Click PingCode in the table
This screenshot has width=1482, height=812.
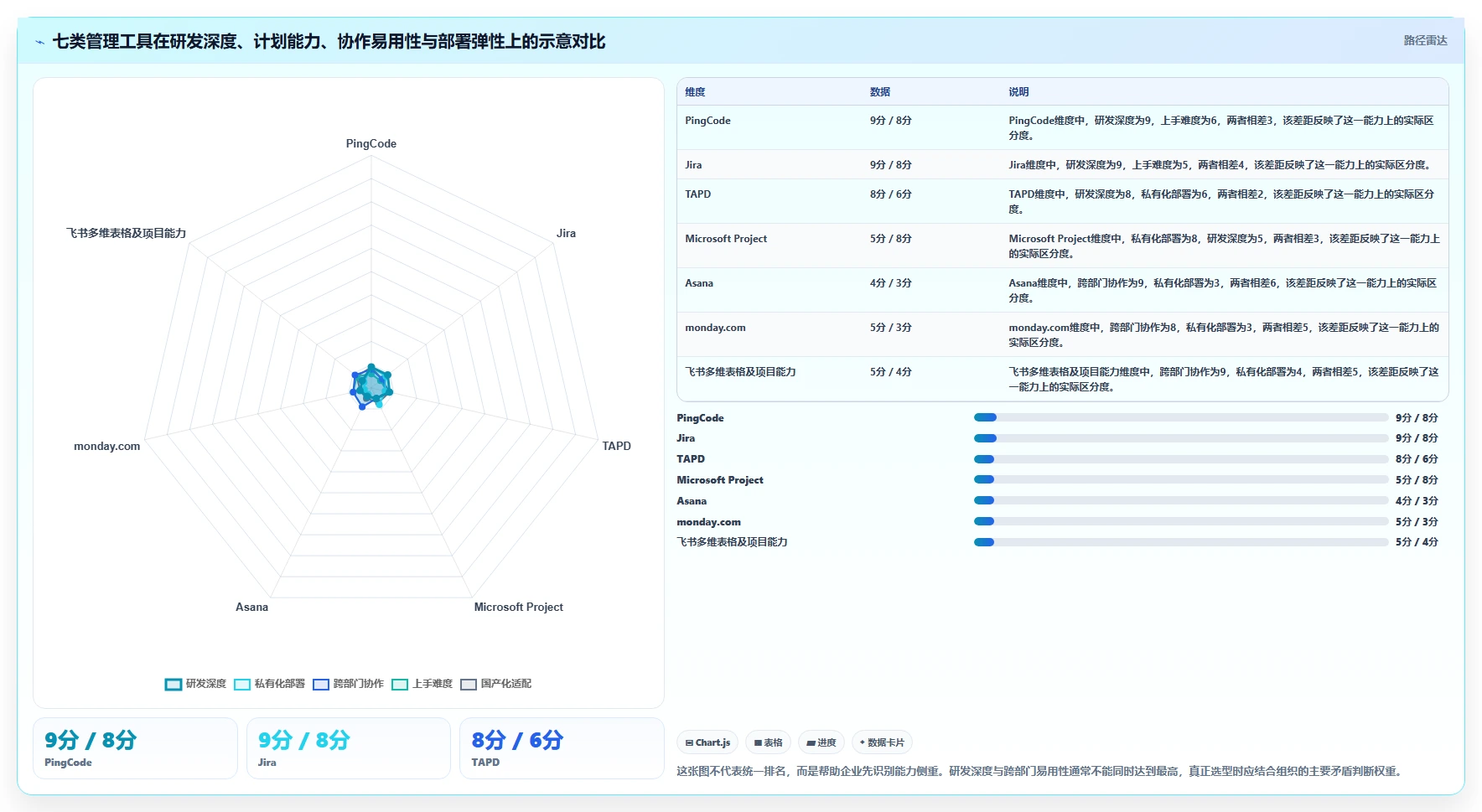point(707,121)
